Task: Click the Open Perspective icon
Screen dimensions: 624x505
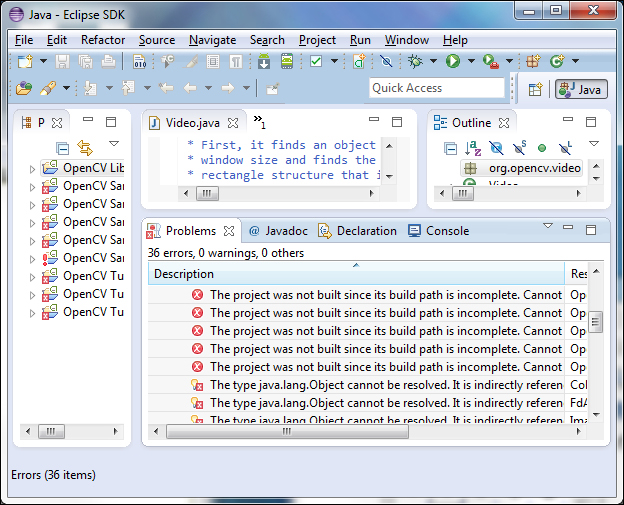Action: [x=535, y=89]
